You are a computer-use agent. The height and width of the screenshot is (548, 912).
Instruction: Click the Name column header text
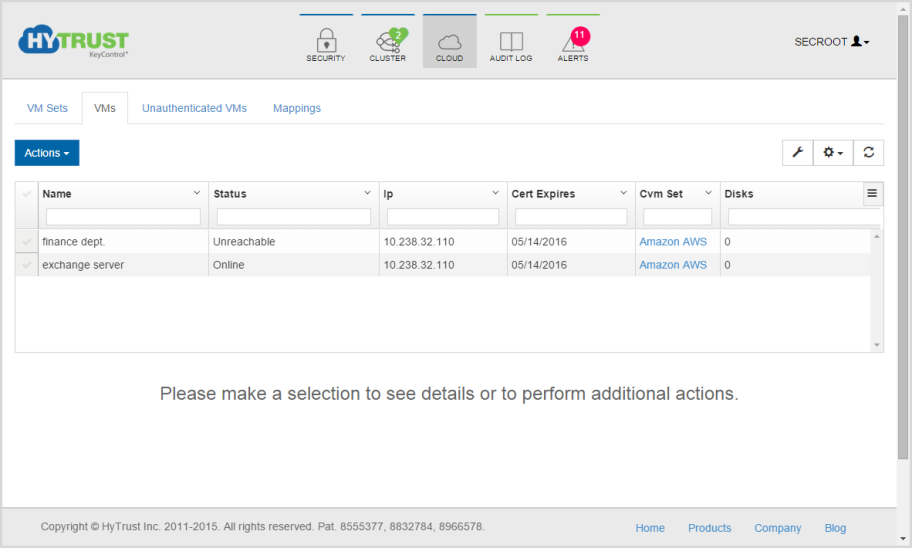pyautogui.click(x=57, y=194)
